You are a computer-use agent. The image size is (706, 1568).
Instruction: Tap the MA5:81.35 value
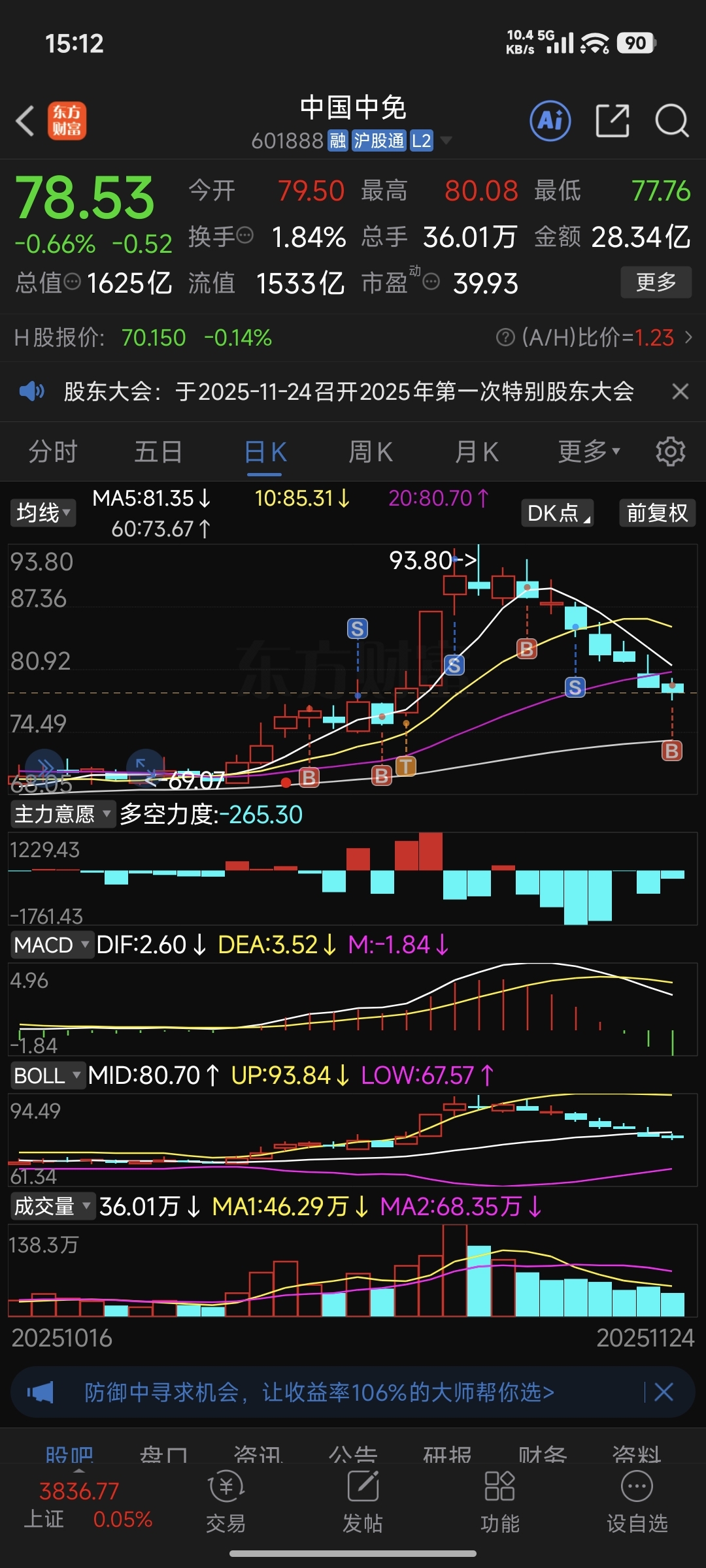coord(152,498)
